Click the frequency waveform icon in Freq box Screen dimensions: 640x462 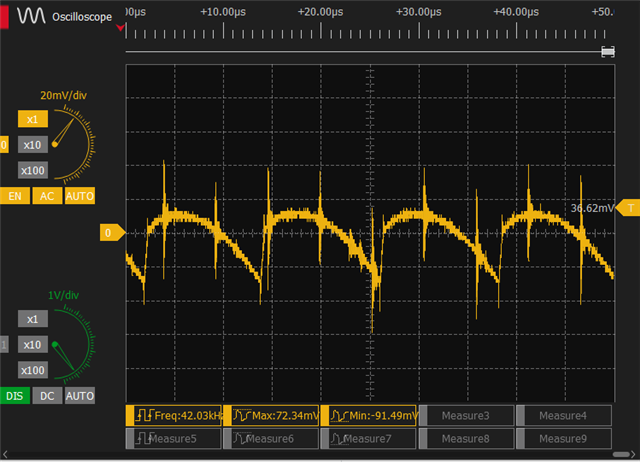click(x=145, y=415)
